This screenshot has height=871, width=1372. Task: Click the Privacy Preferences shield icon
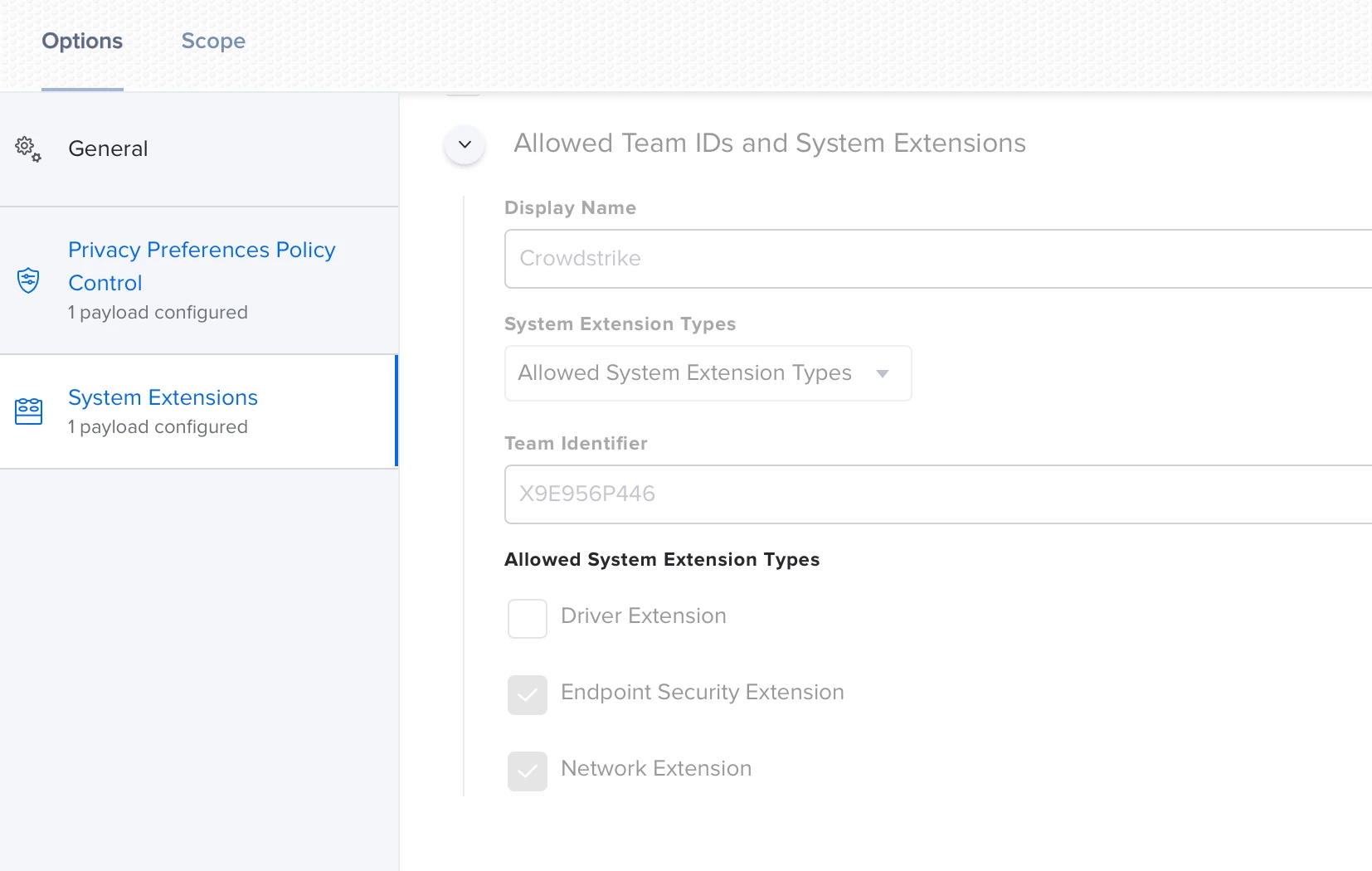(28, 280)
